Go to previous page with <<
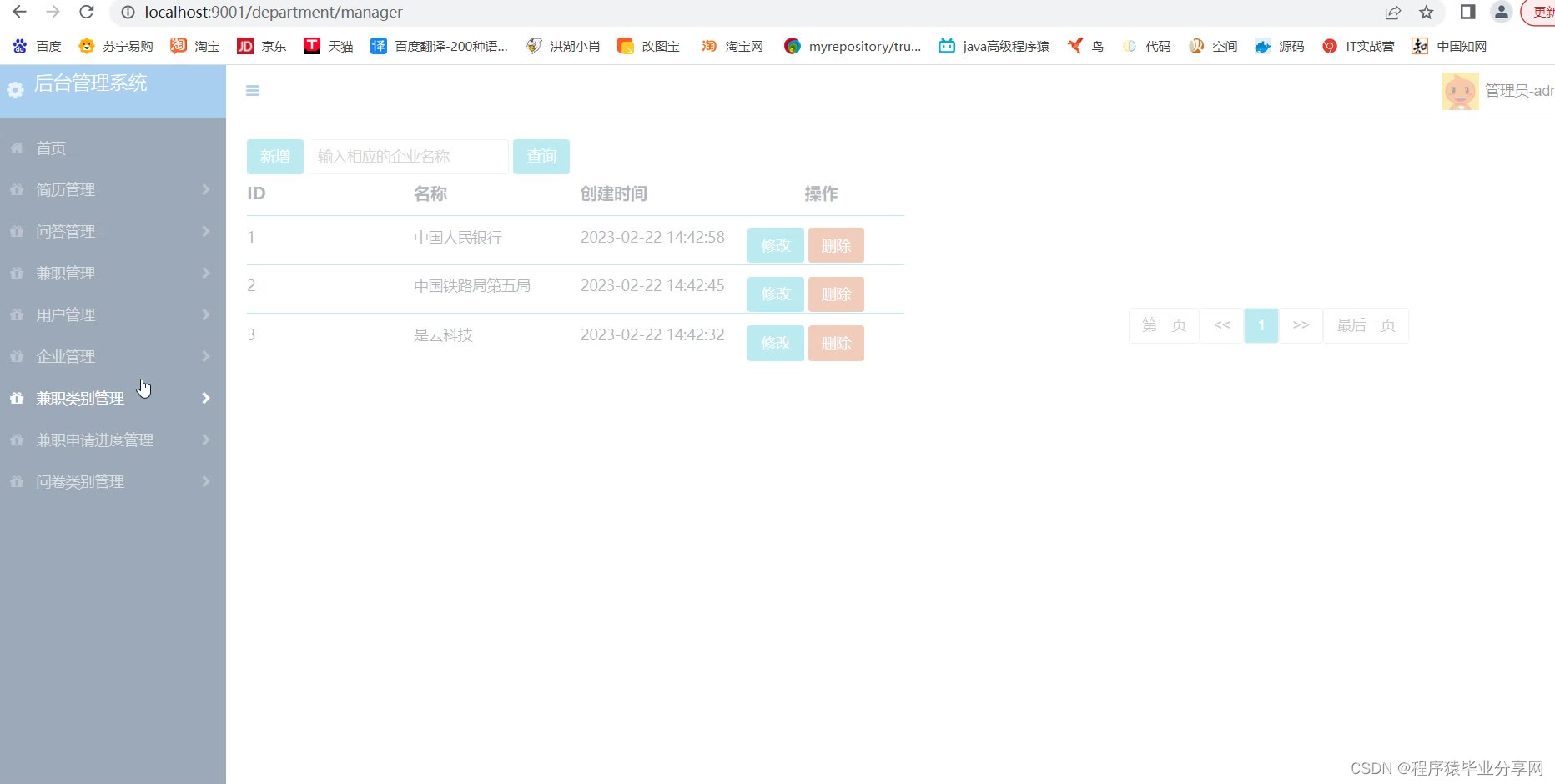Viewport: 1555px width, 784px height. tap(1222, 325)
